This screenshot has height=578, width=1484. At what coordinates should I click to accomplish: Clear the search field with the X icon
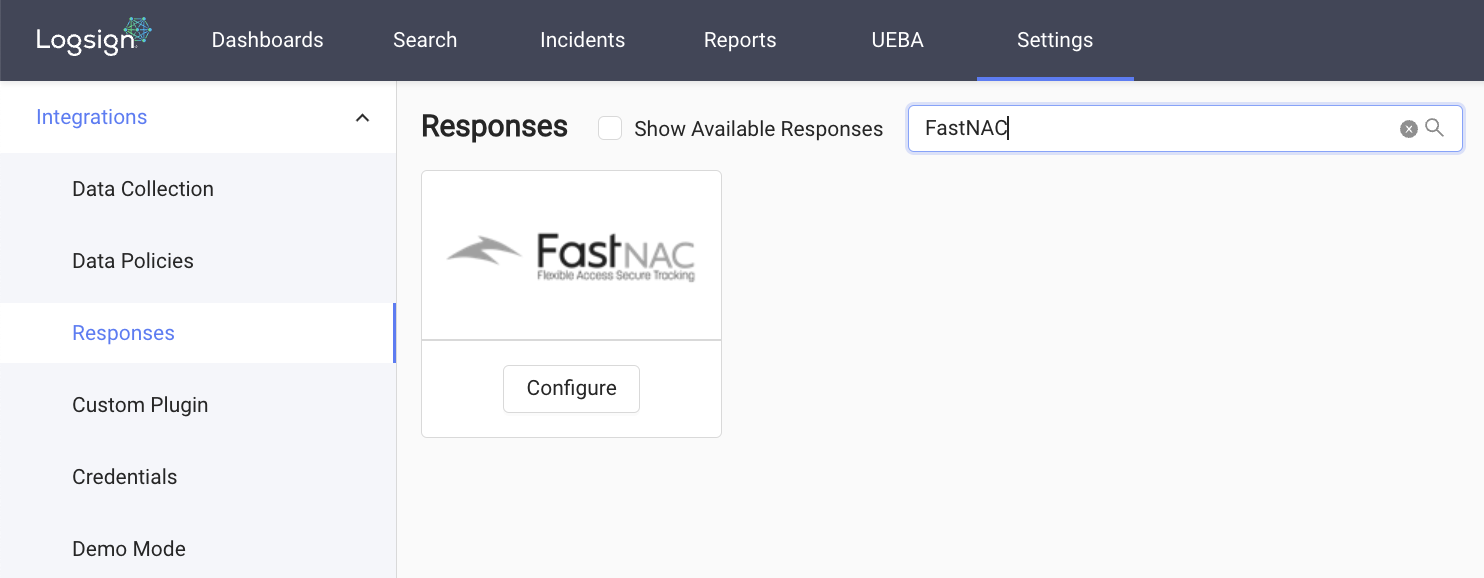coord(1408,129)
